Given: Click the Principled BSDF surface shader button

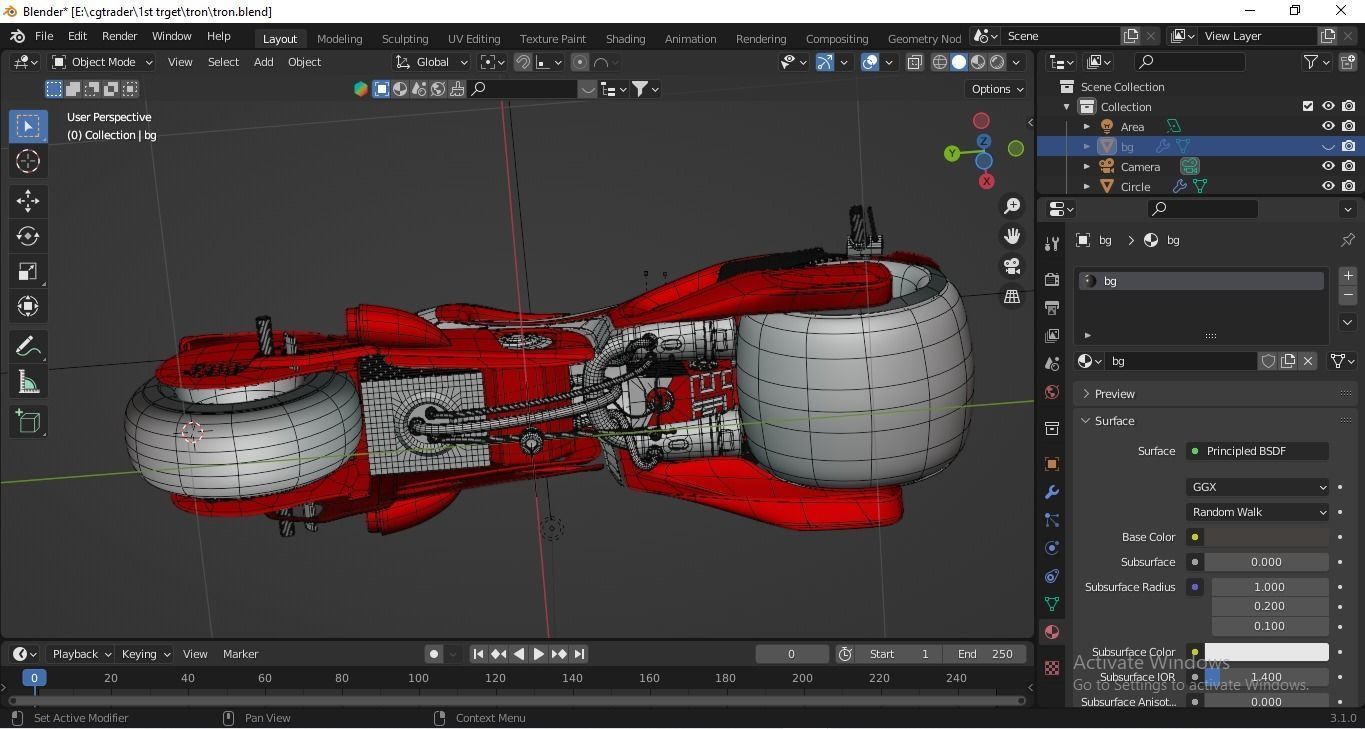Looking at the screenshot, I should (1257, 451).
